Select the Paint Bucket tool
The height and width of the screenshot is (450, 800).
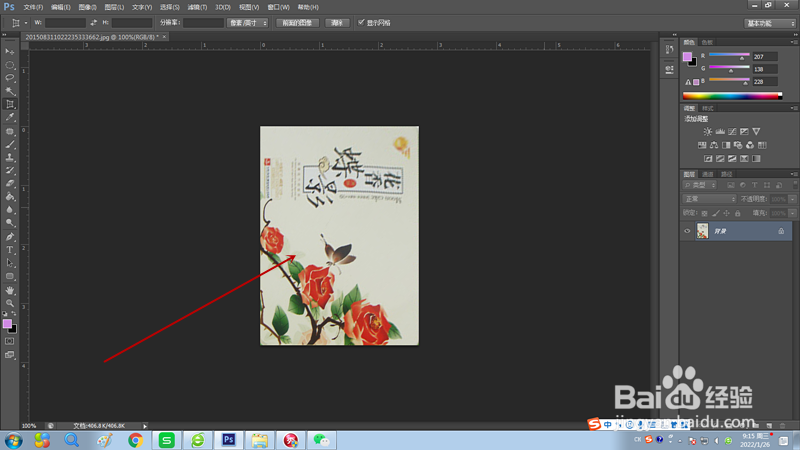(x=10, y=196)
